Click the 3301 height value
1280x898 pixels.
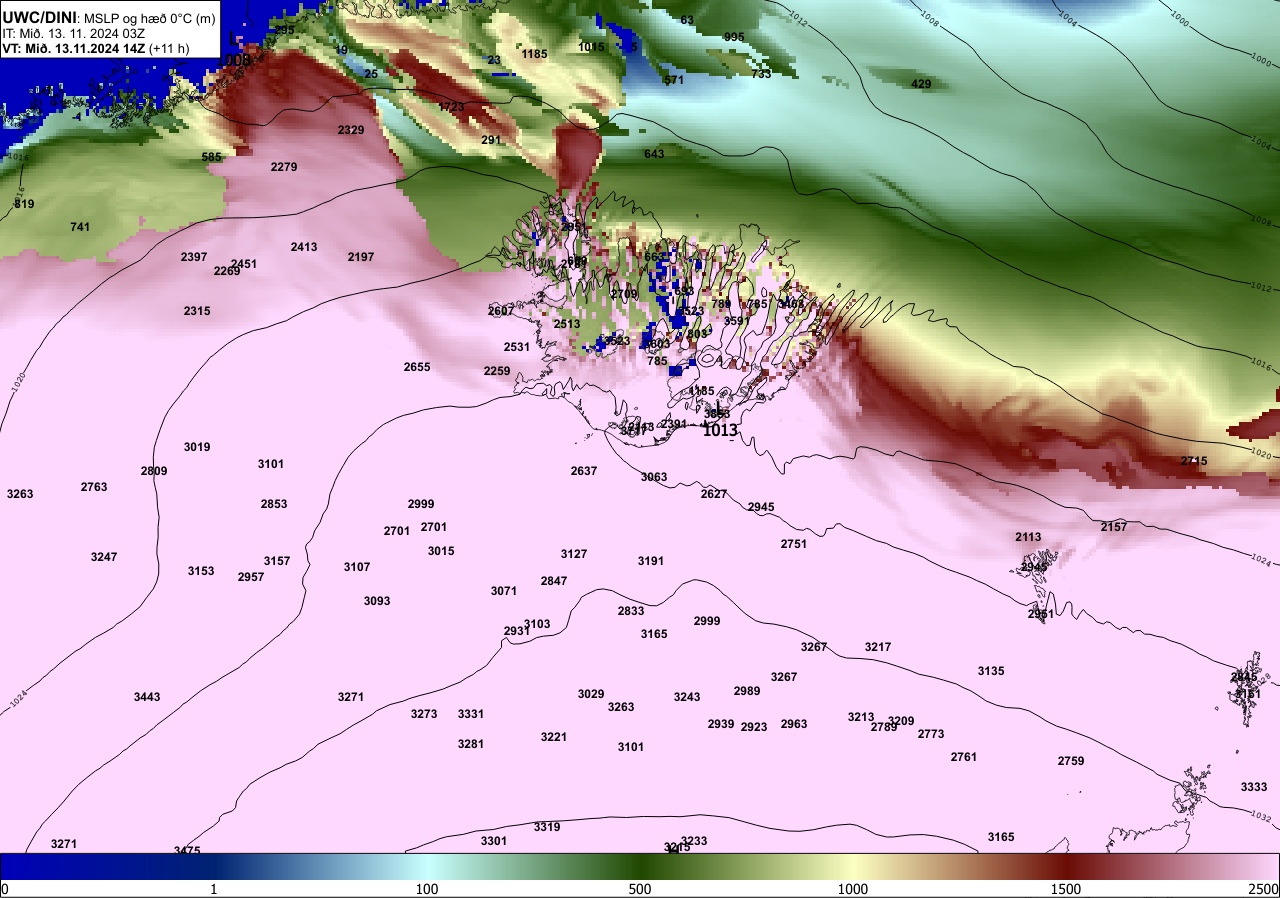pyautogui.click(x=494, y=841)
